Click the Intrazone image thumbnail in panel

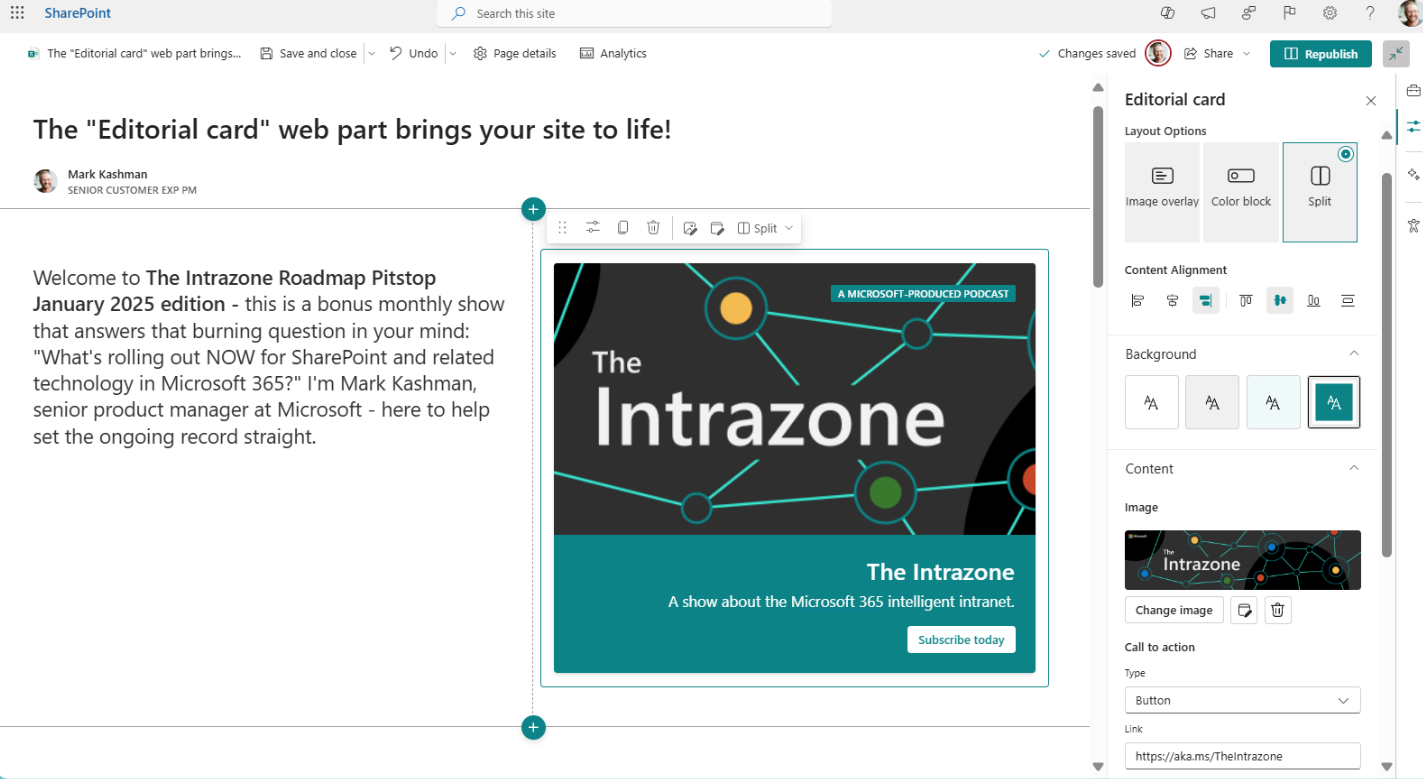[x=1242, y=560]
